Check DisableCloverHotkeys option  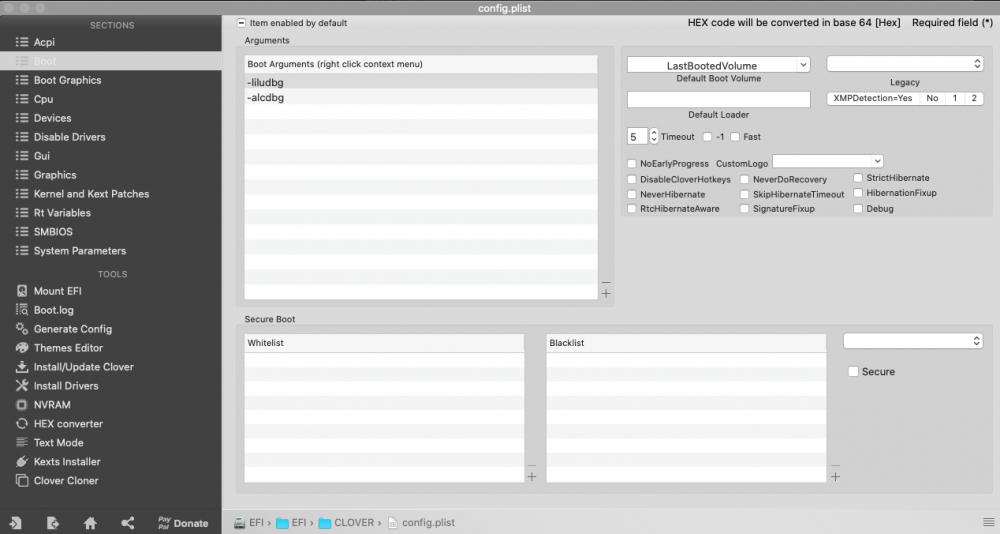coord(631,179)
